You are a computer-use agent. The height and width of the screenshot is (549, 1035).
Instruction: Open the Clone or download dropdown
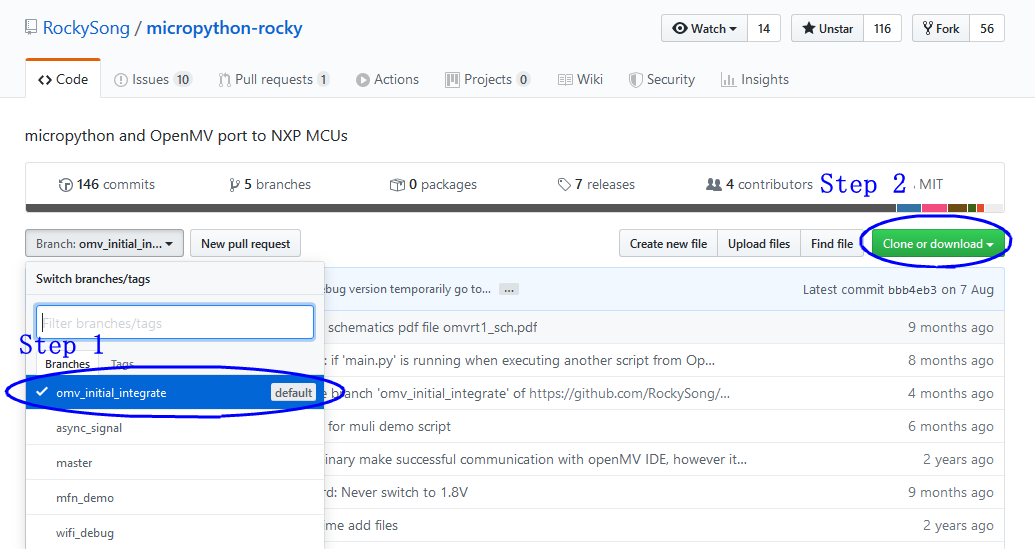[x=938, y=243]
